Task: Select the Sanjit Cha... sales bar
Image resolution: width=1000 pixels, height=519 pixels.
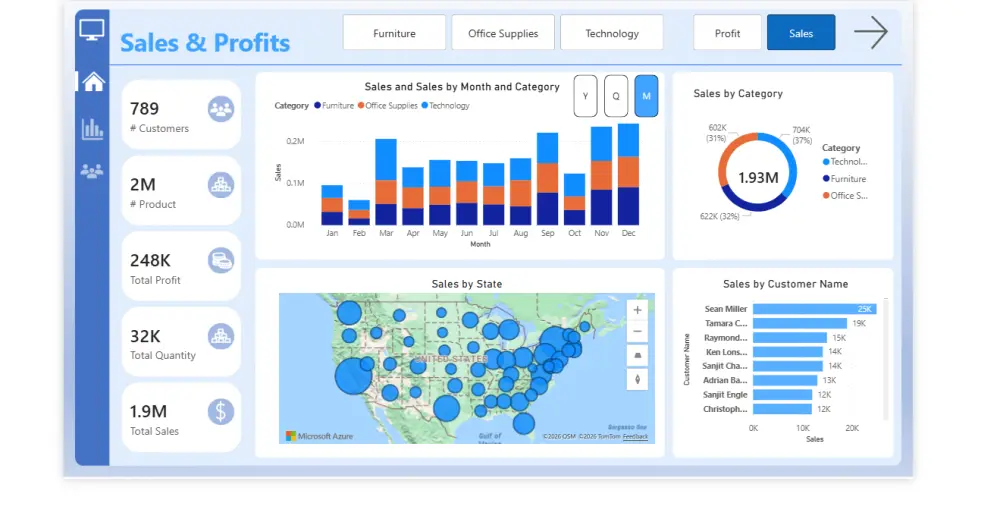Action: pos(788,366)
